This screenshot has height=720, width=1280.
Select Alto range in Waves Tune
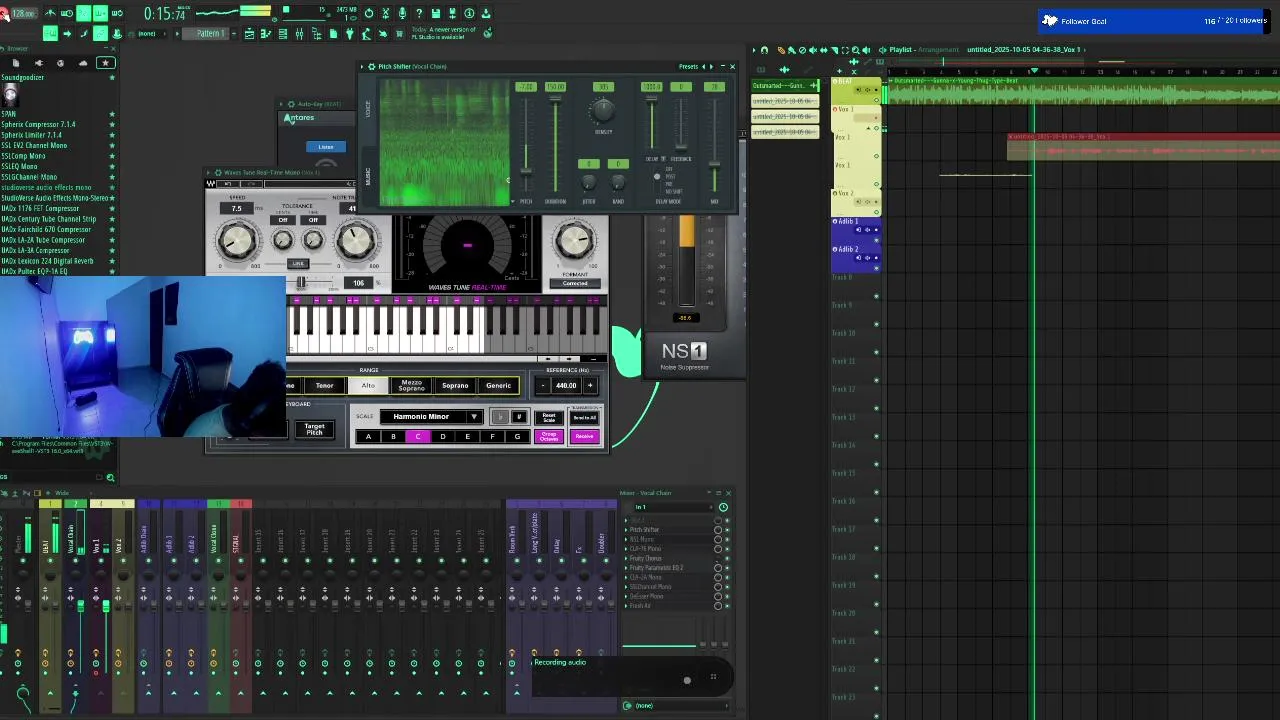click(368, 386)
